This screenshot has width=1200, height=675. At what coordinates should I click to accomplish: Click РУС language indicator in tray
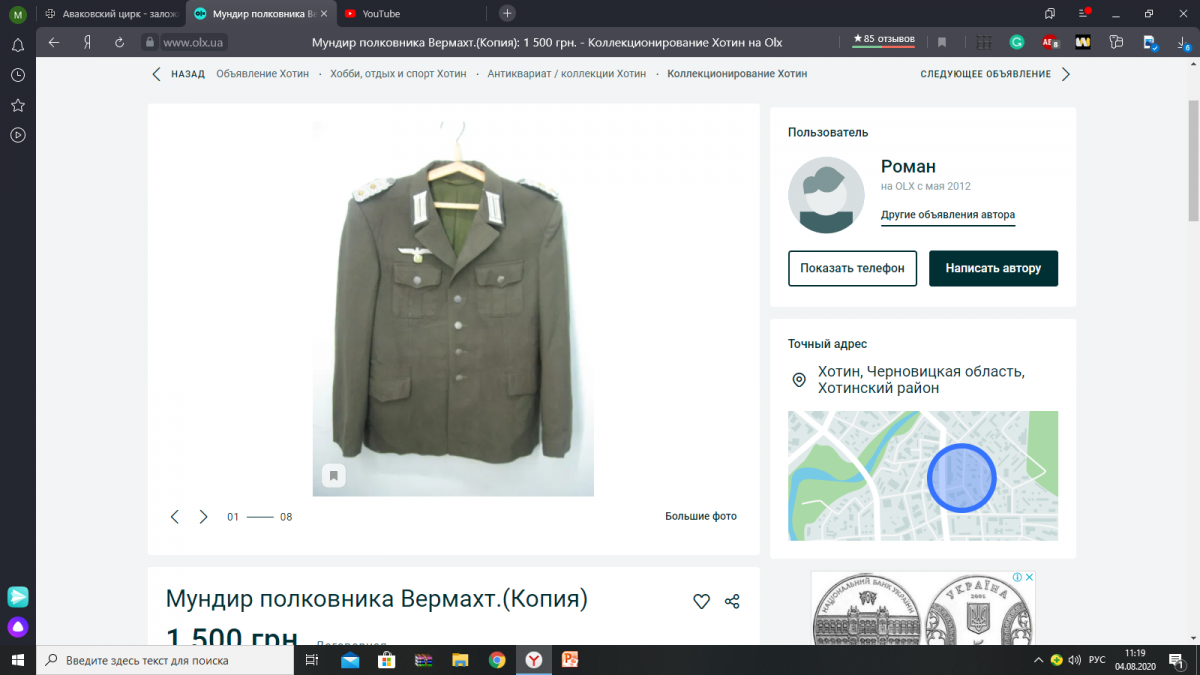point(1097,660)
